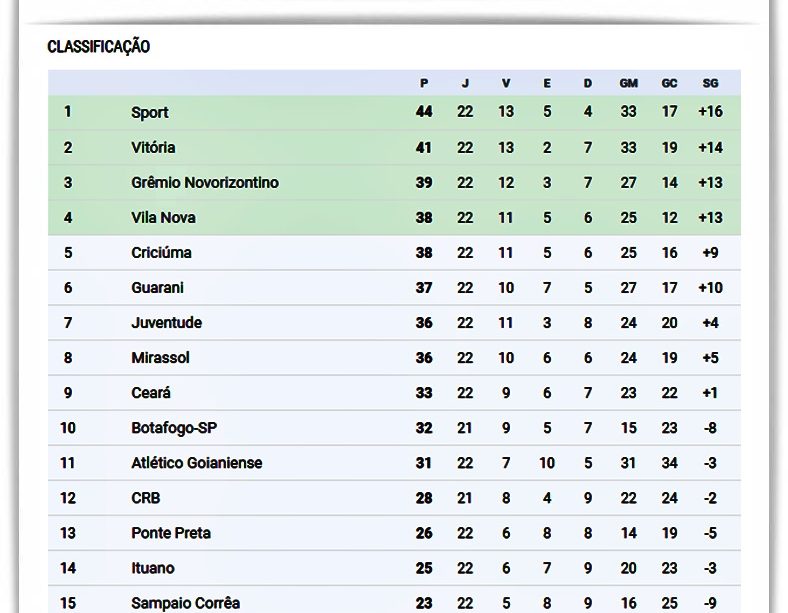Image resolution: width=788 pixels, height=613 pixels.
Task: Click the GM goals scored header
Action: 628,83
